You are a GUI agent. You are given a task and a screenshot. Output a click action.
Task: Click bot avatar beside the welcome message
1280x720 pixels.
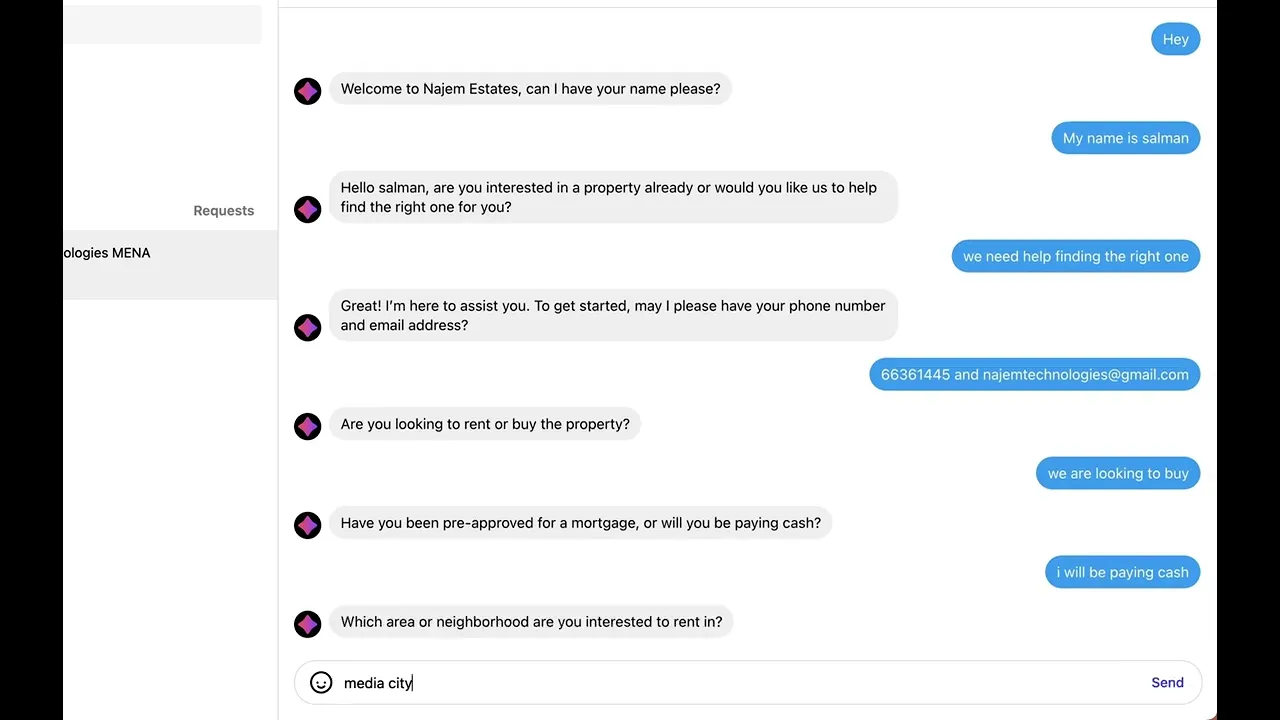tap(308, 91)
